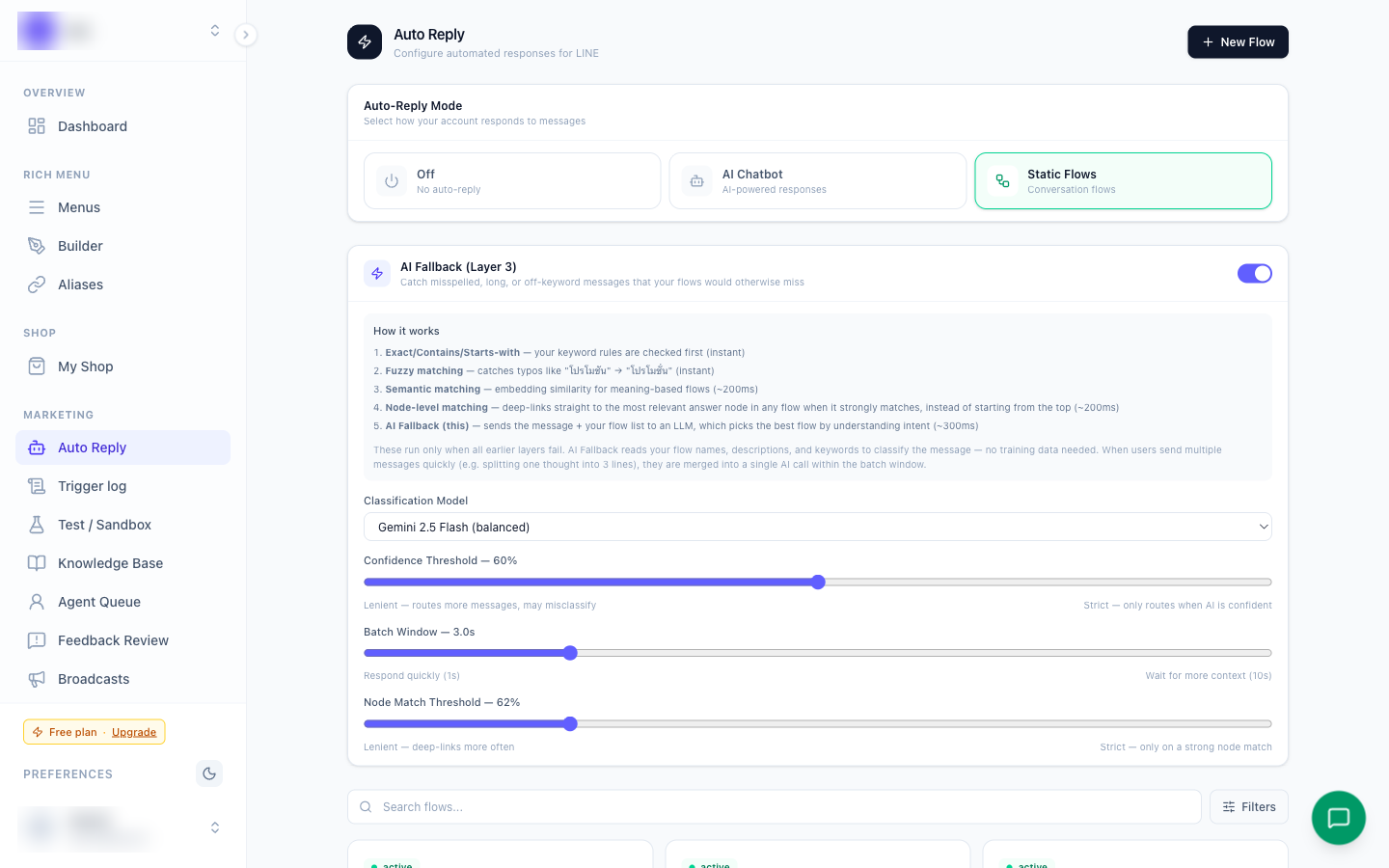Open the Dashboard page

(123, 126)
